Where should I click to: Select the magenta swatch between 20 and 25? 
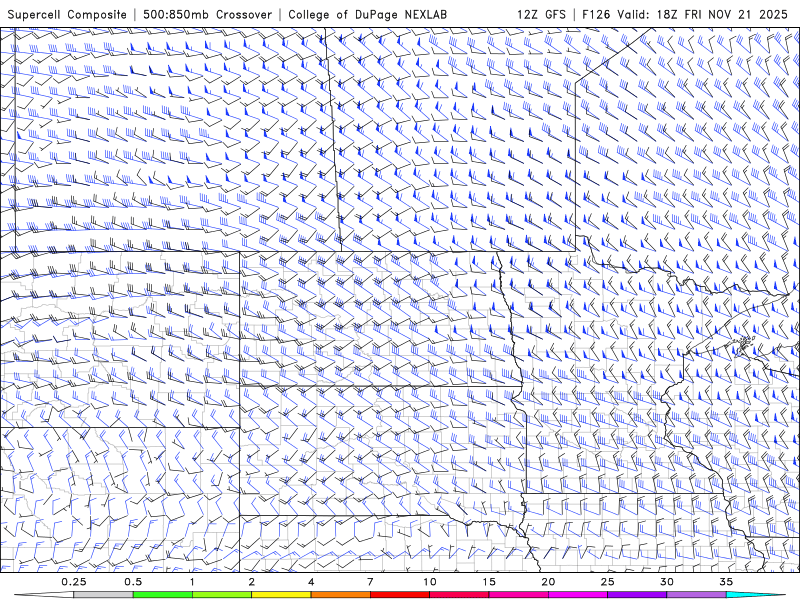click(x=578, y=594)
